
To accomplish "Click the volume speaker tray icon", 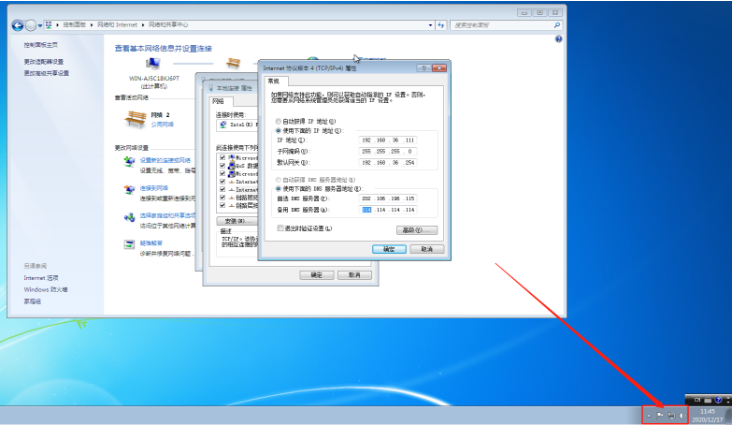I will tap(682, 415).
